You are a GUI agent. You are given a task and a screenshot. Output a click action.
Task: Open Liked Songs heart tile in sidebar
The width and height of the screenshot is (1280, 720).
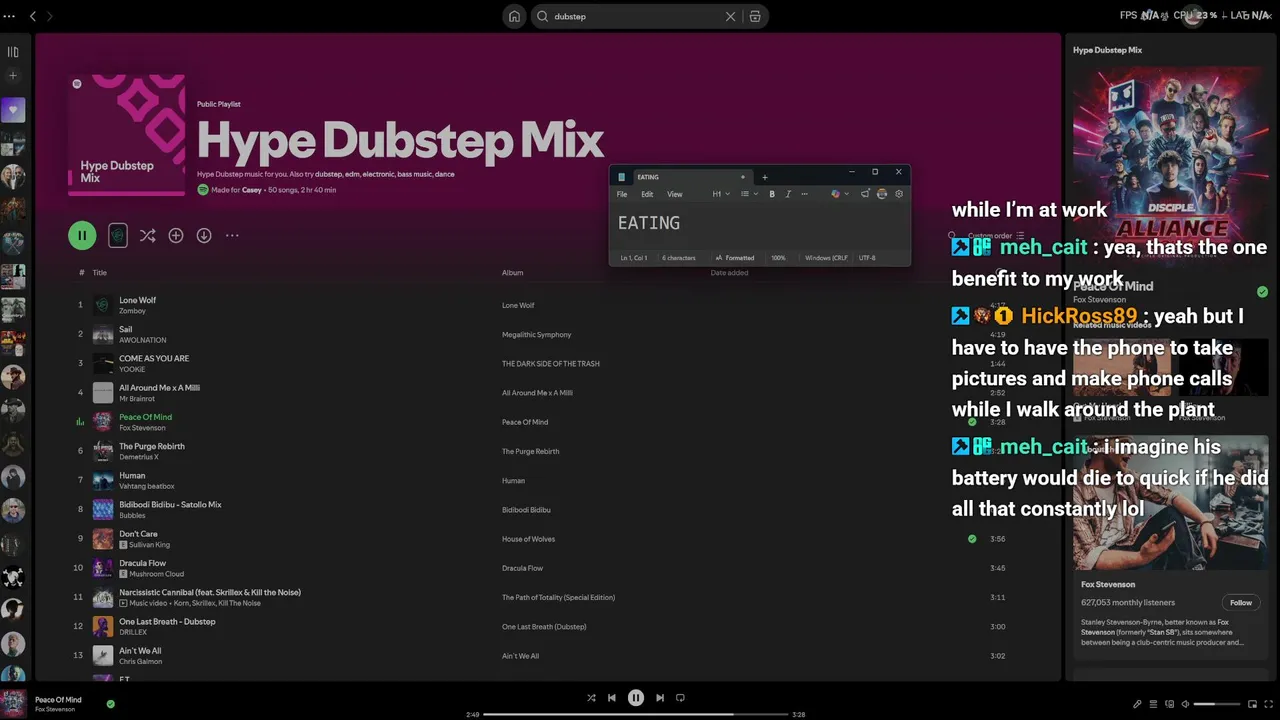13,110
